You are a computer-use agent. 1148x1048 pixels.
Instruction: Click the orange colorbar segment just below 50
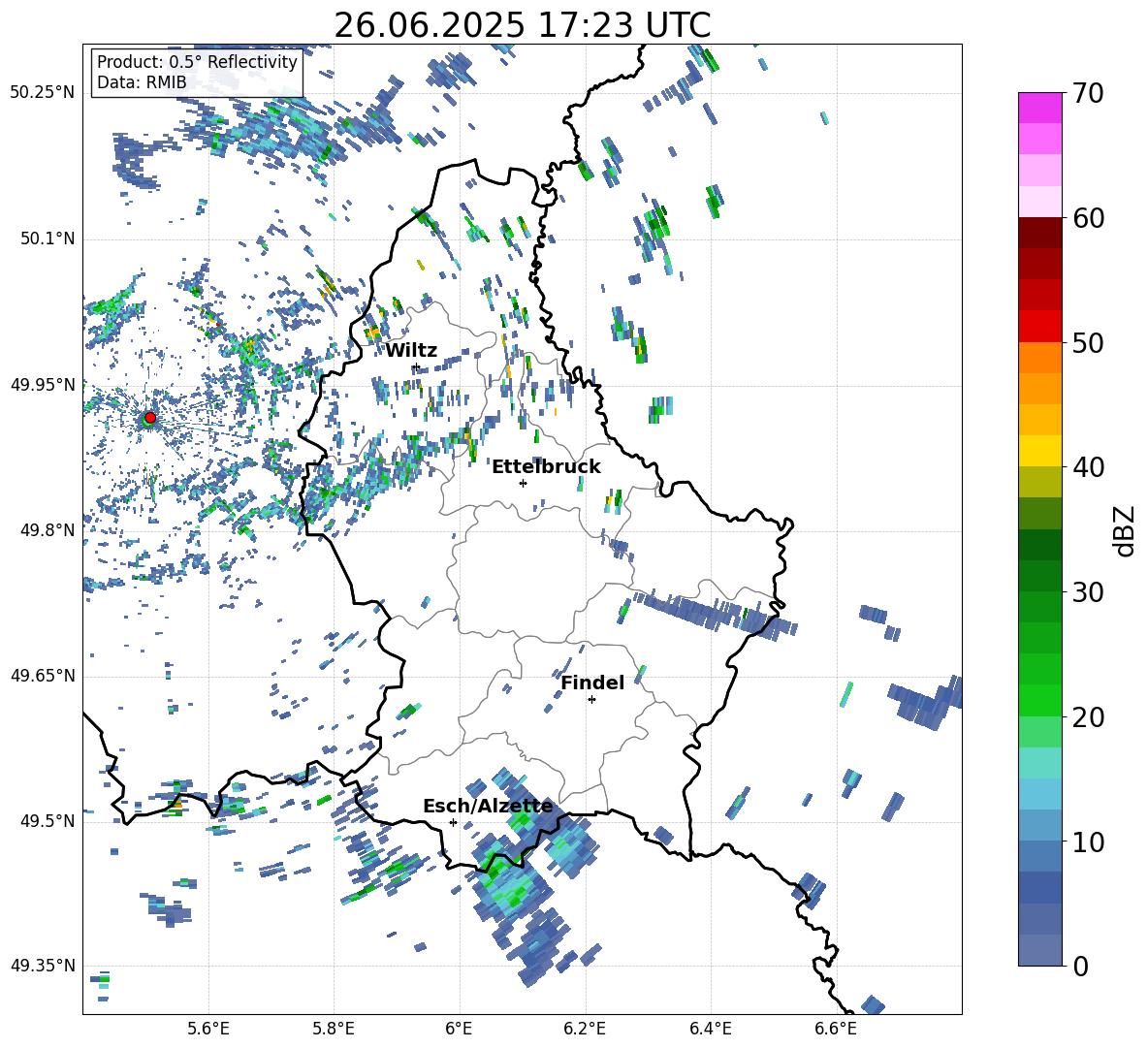(1039, 357)
